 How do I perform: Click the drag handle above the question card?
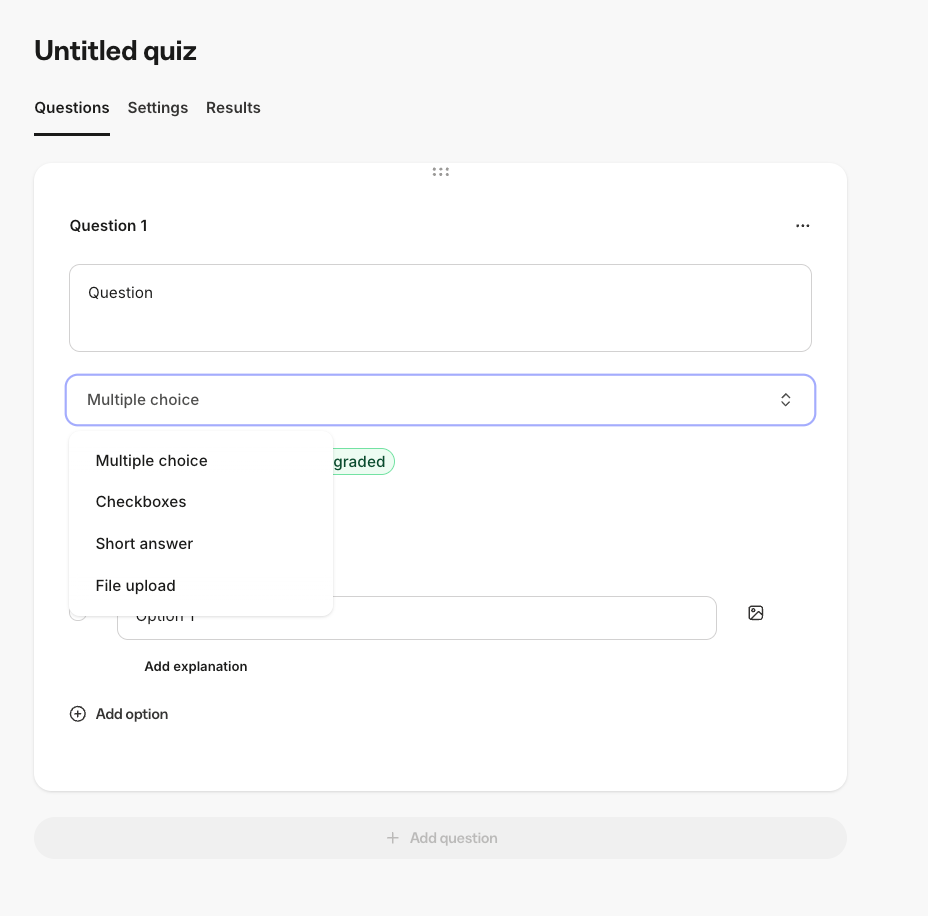[441, 172]
